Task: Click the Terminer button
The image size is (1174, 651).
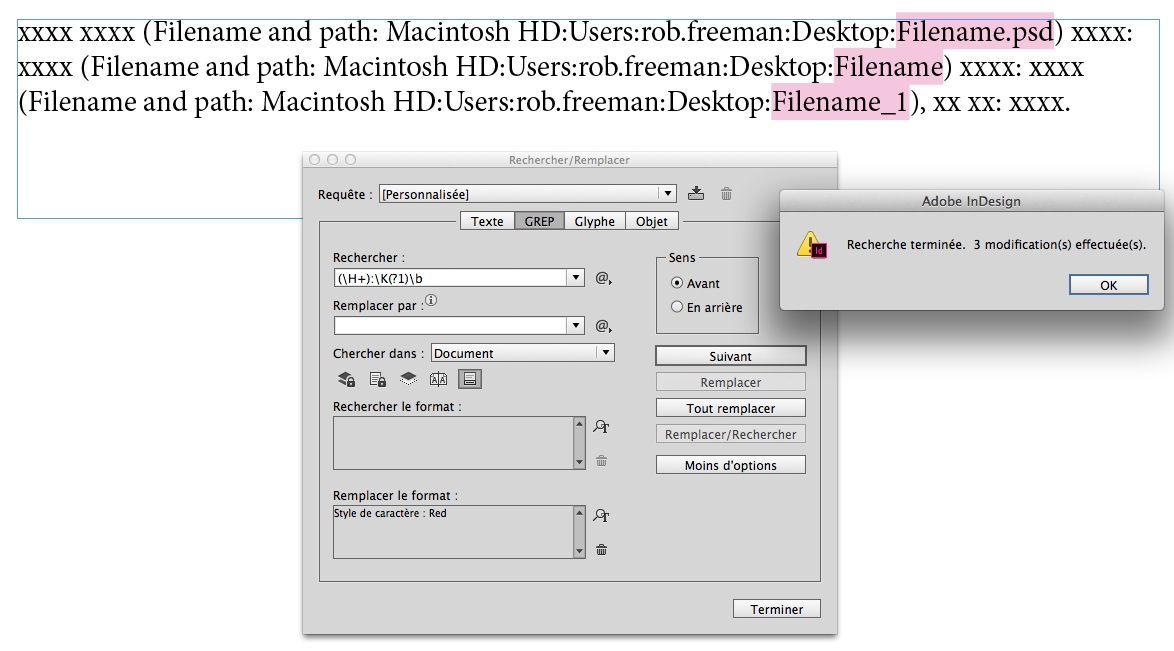Action: tap(776, 609)
